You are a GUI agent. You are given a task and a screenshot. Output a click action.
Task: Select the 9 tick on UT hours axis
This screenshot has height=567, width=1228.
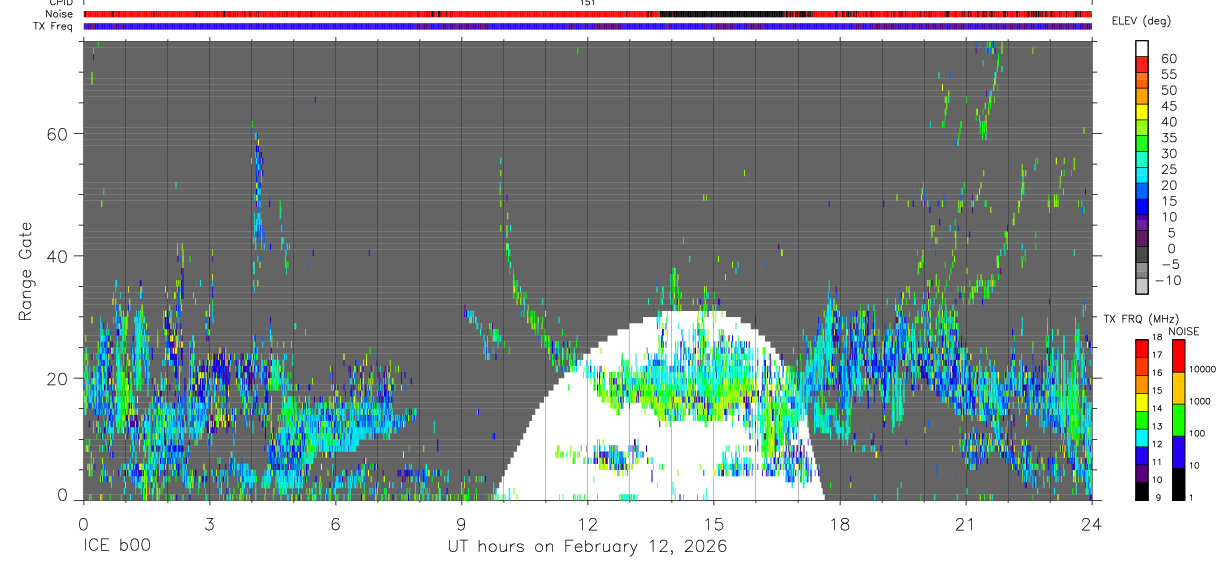click(x=461, y=524)
